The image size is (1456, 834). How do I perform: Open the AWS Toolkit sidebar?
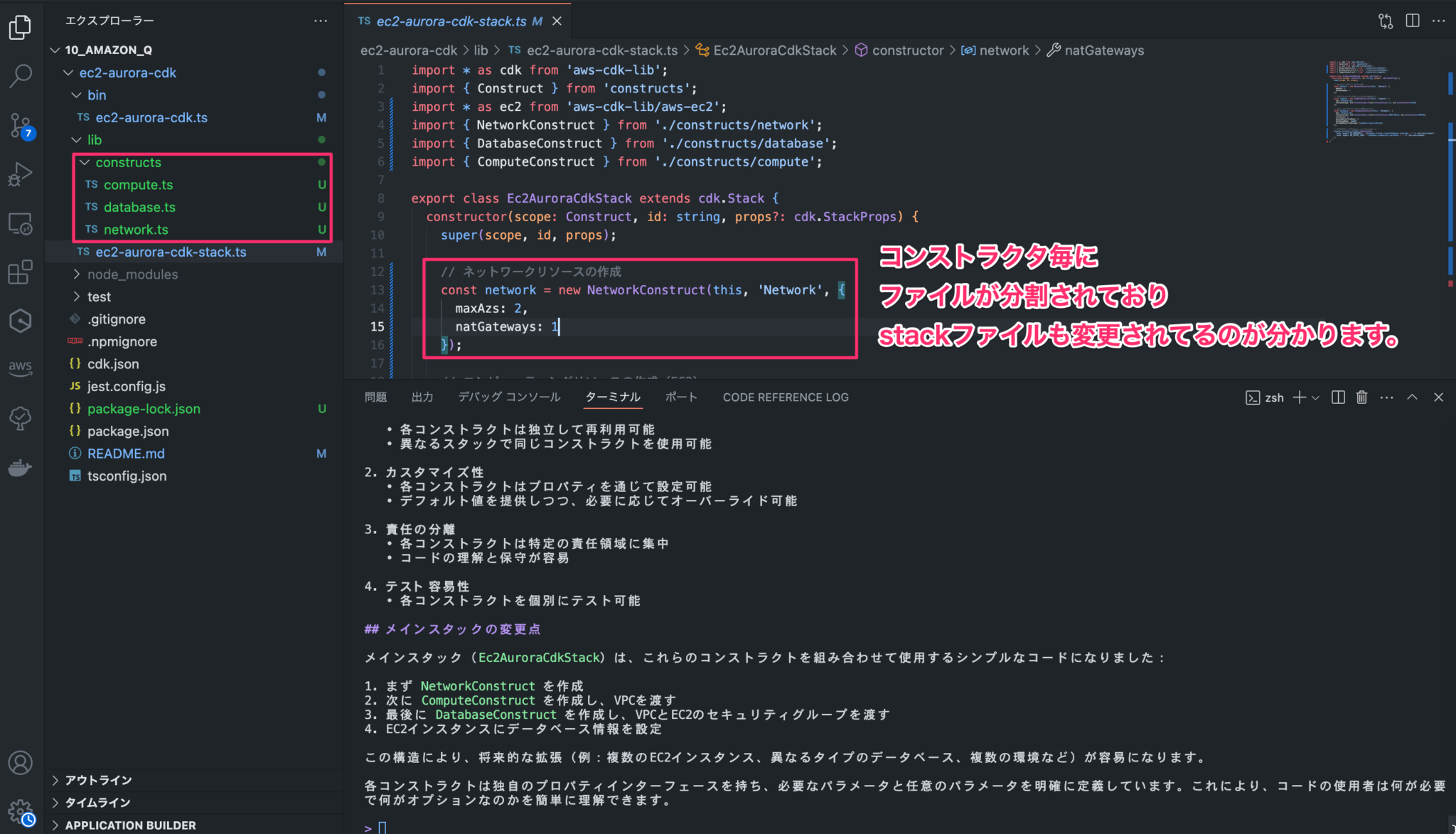21,368
